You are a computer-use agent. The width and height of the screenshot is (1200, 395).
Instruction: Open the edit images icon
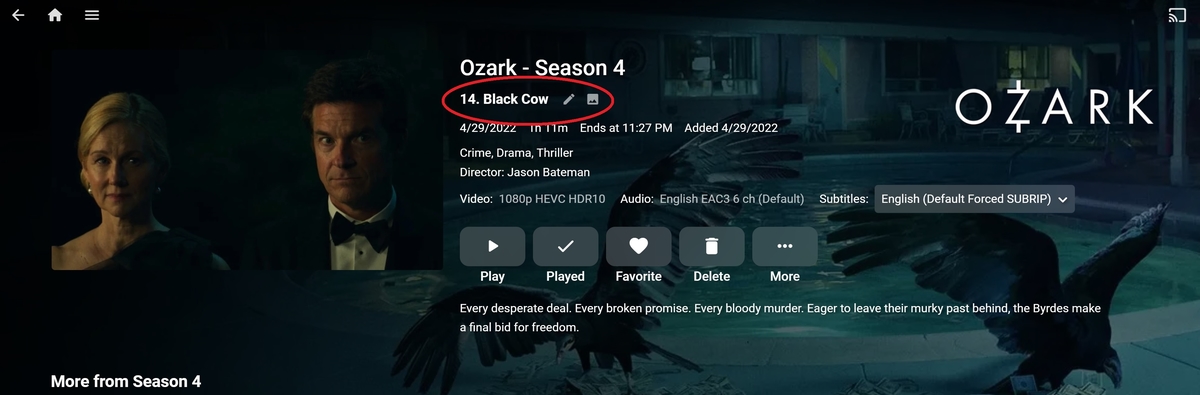(x=593, y=100)
